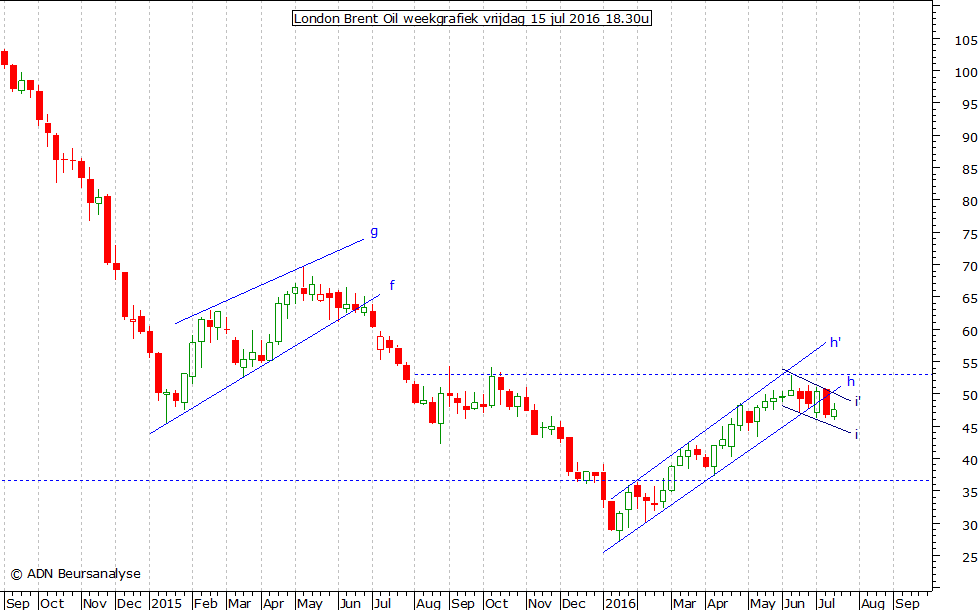
Task: Select the trendline label "f"
Action: [392, 285]
